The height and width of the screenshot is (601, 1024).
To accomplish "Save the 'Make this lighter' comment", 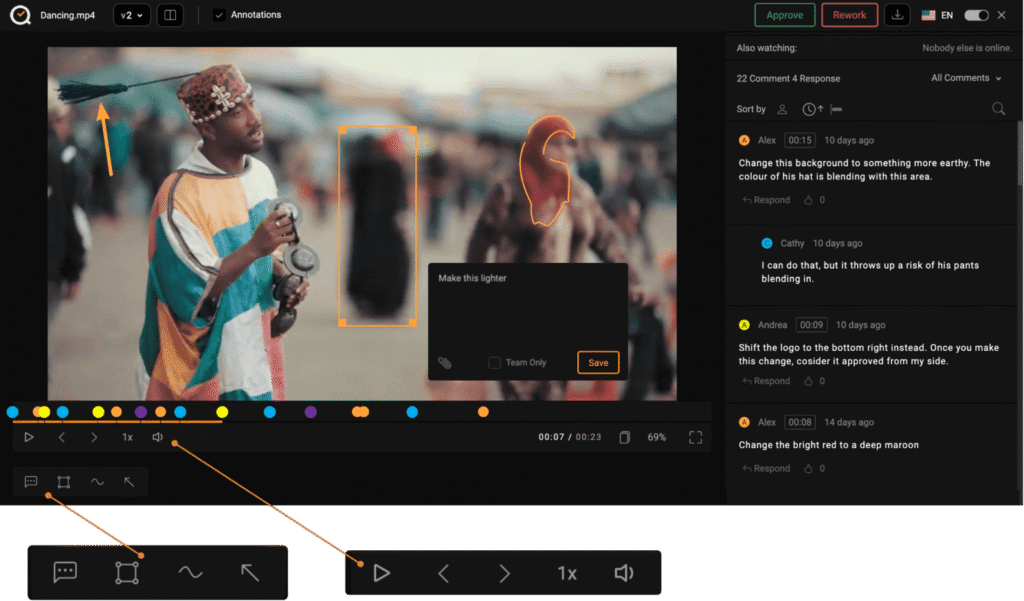I will pyautogui.click(x=598, y=363).
